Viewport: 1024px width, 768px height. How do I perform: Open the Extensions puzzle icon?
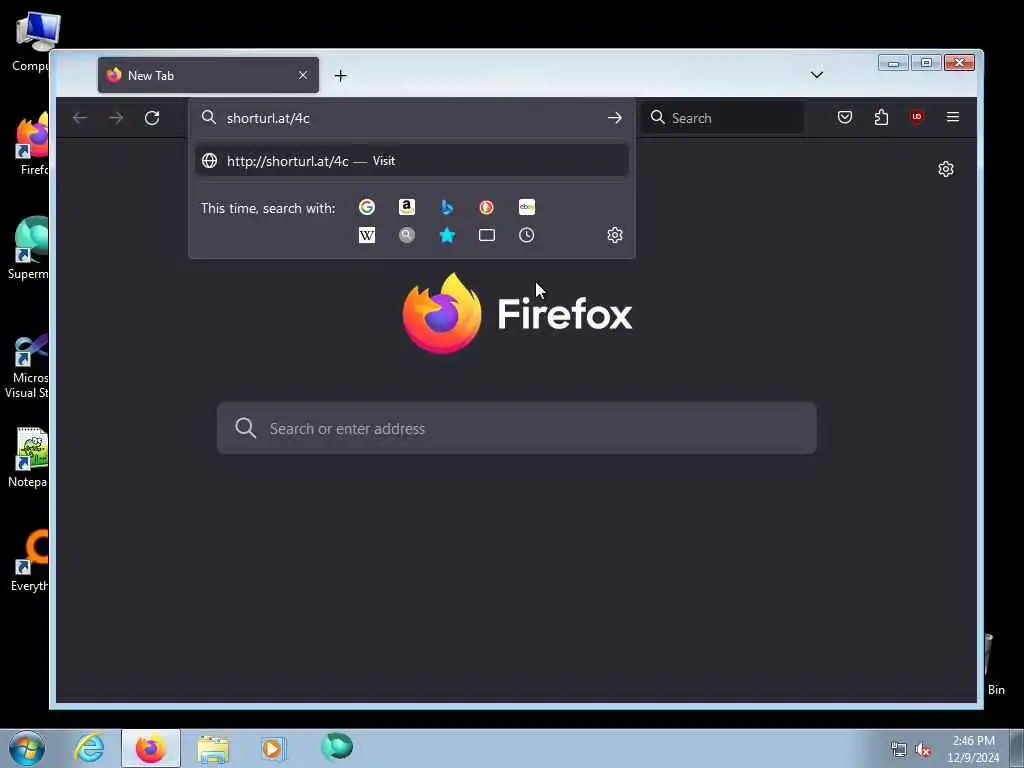(x=881, y=118)
